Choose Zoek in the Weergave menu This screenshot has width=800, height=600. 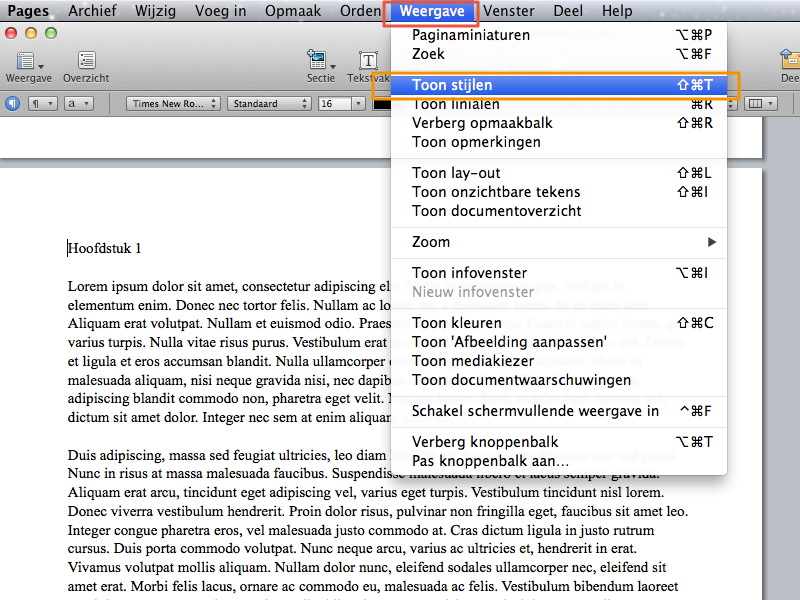coord(559,54)
